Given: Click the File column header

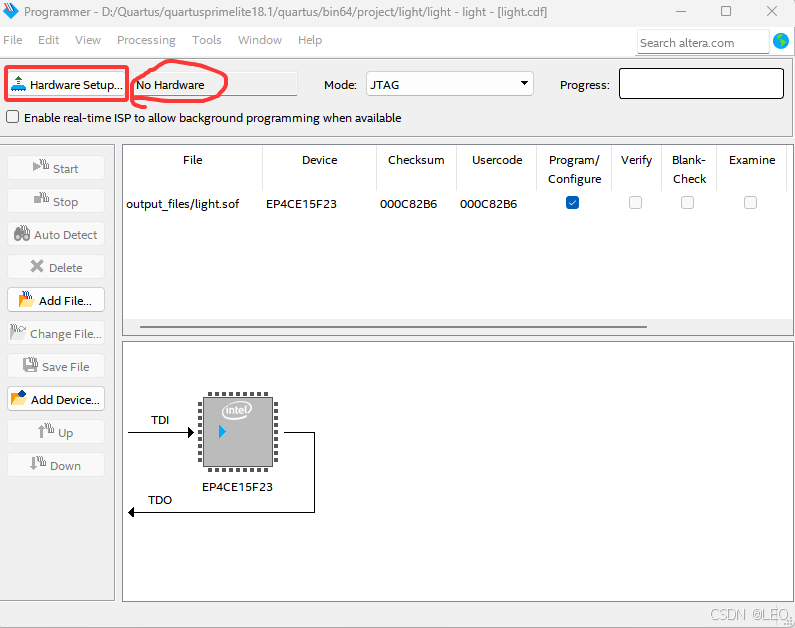Looking at the screenshot, I should pyautogui.click(x=193, y=169).
